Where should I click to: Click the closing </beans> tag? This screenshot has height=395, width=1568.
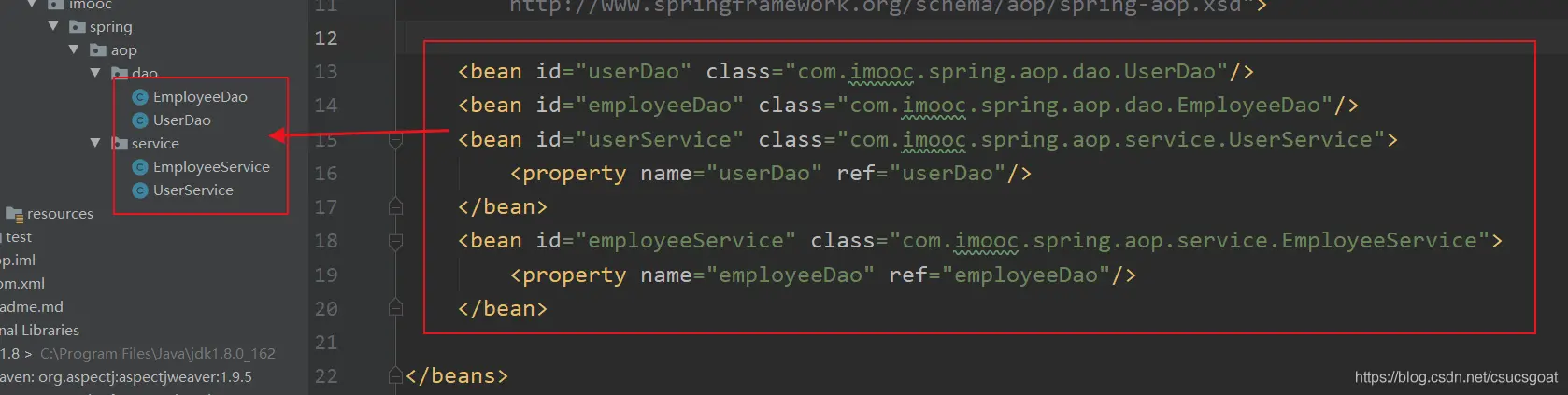click(458, 375)
